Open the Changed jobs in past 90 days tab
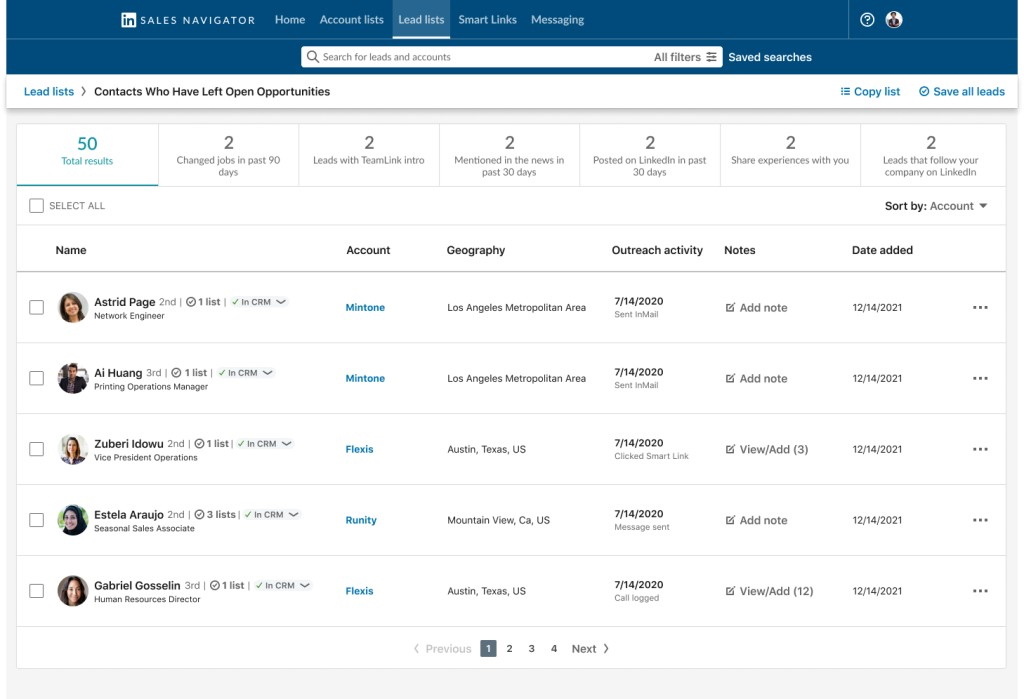Screen dimensions: 1024x699 click(227, 153)
